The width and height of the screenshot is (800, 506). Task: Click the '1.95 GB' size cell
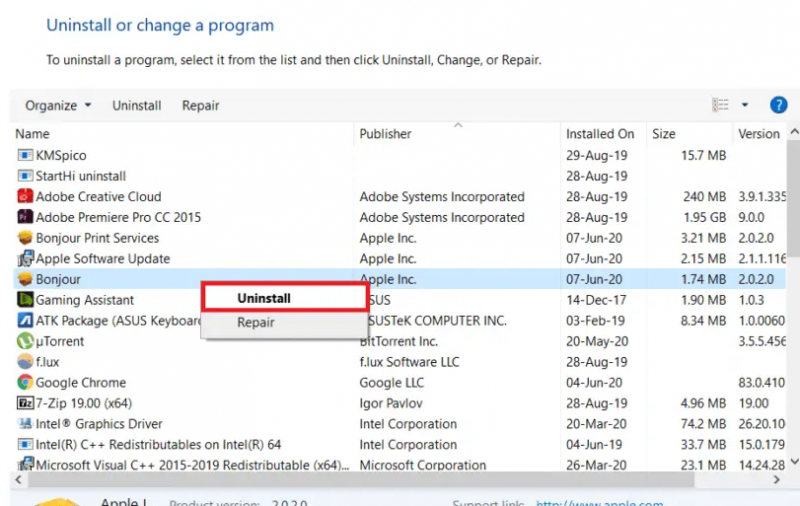705,217
